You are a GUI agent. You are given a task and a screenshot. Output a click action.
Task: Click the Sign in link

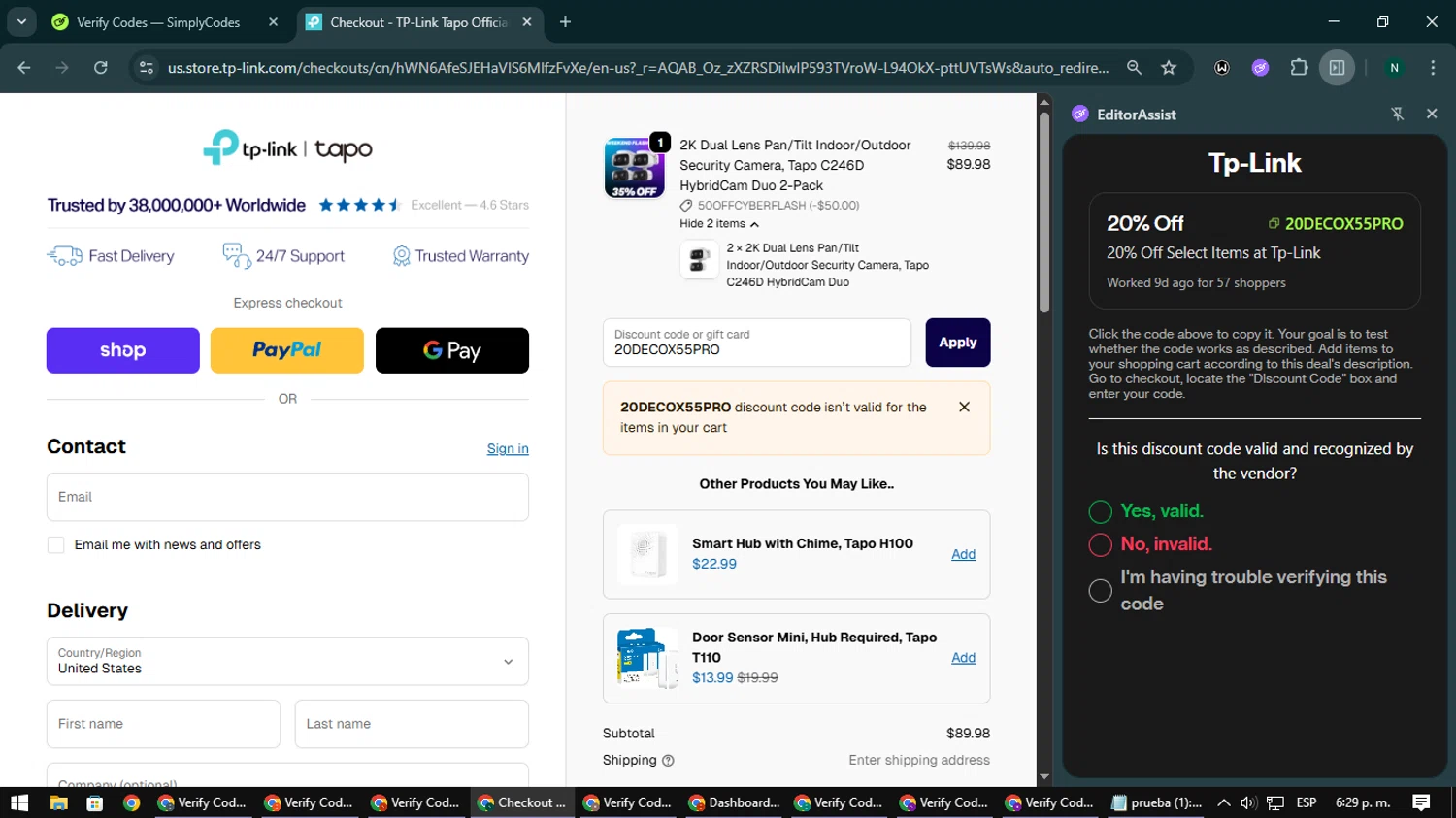[x=508, y=448]
